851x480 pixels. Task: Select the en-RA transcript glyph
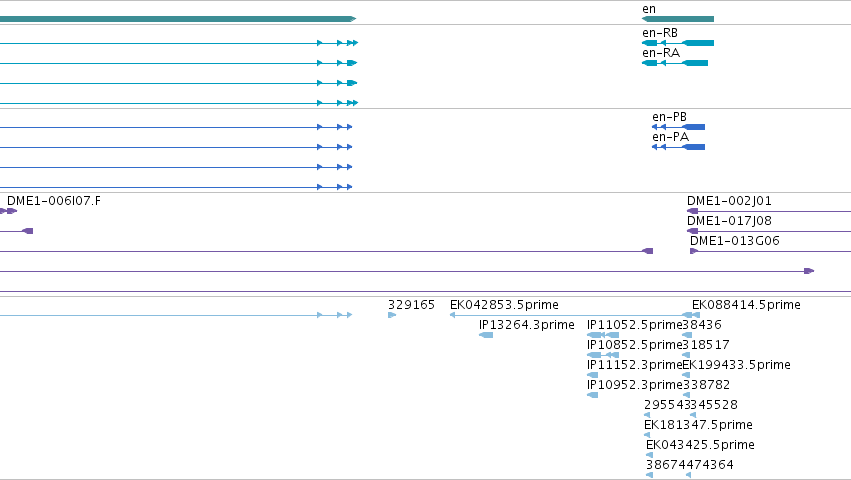(x=675, y=63)
